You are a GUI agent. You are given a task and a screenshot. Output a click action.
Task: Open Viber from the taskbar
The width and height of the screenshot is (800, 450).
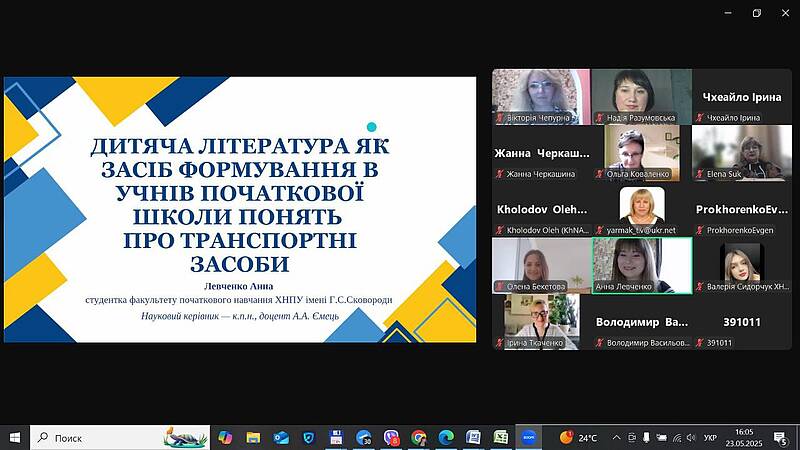[392, 438]
